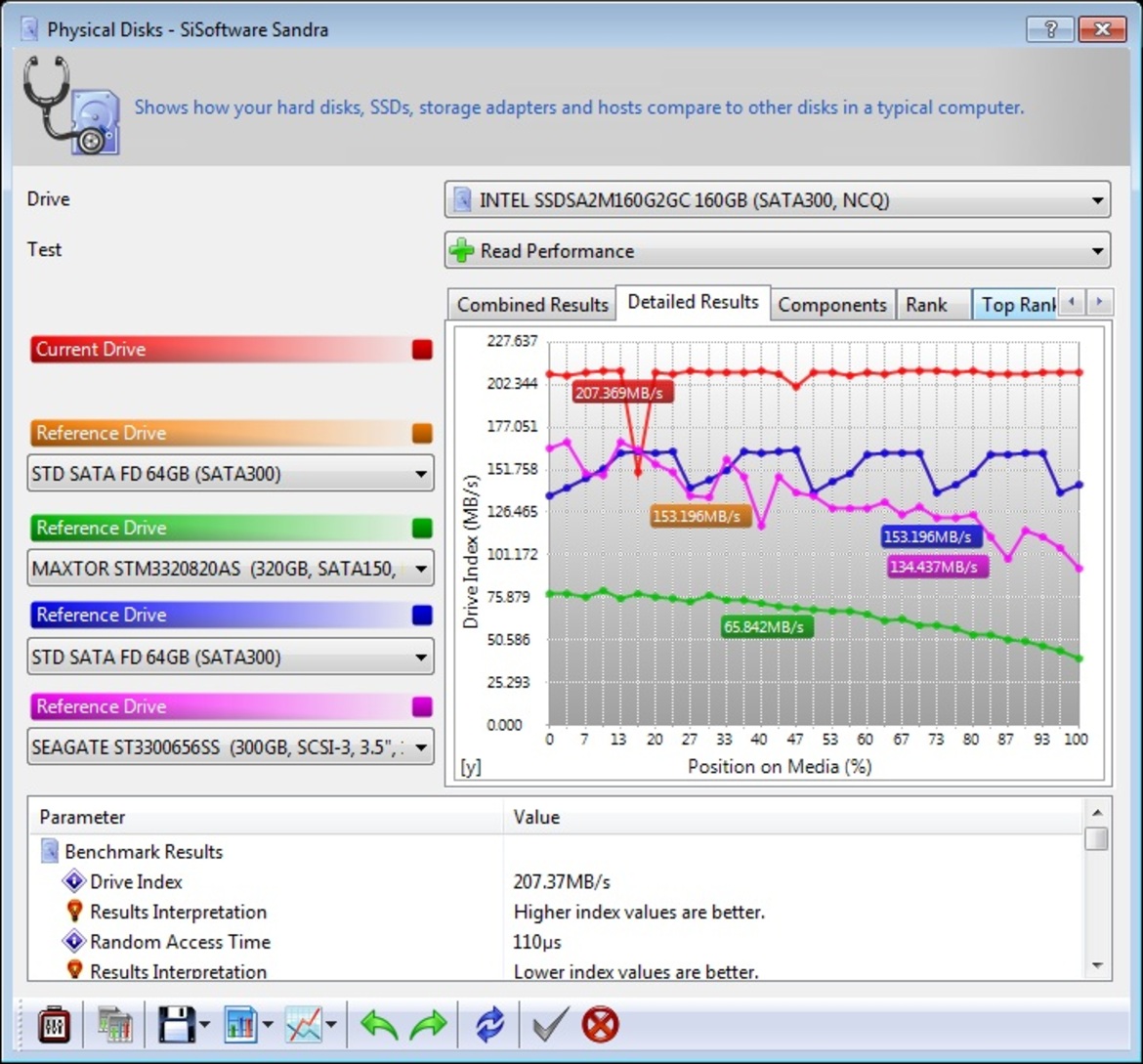
Task: Click the results list scroll up arrow
Action: coord(1096,812)
